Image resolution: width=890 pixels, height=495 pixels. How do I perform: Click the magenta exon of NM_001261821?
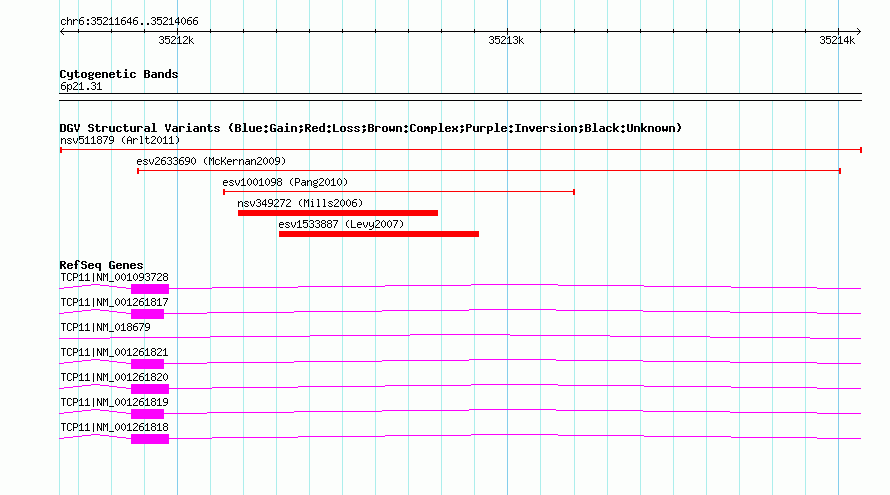[x=148, y=364]
